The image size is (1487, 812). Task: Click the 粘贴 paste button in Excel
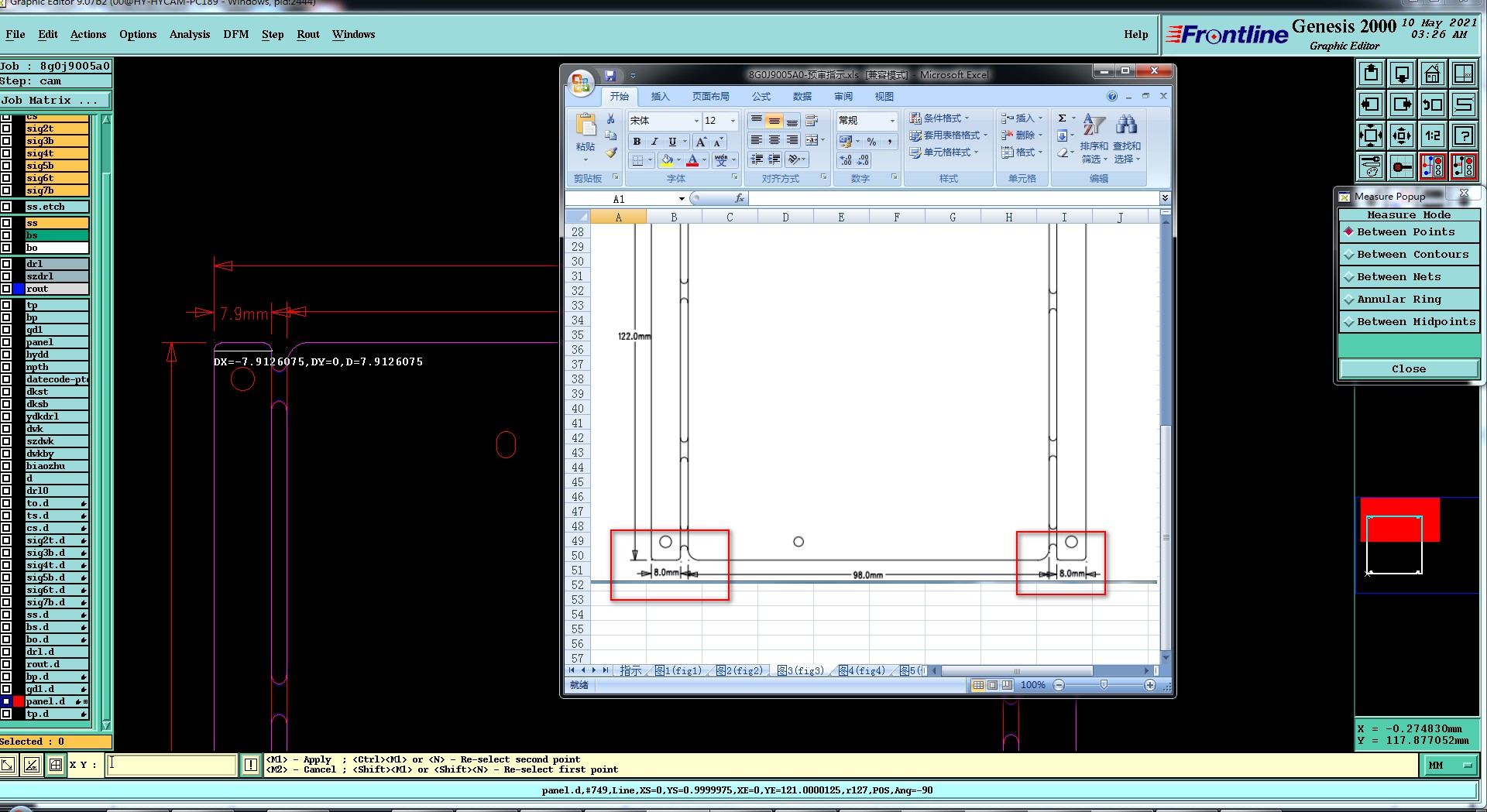coord(586,136)
